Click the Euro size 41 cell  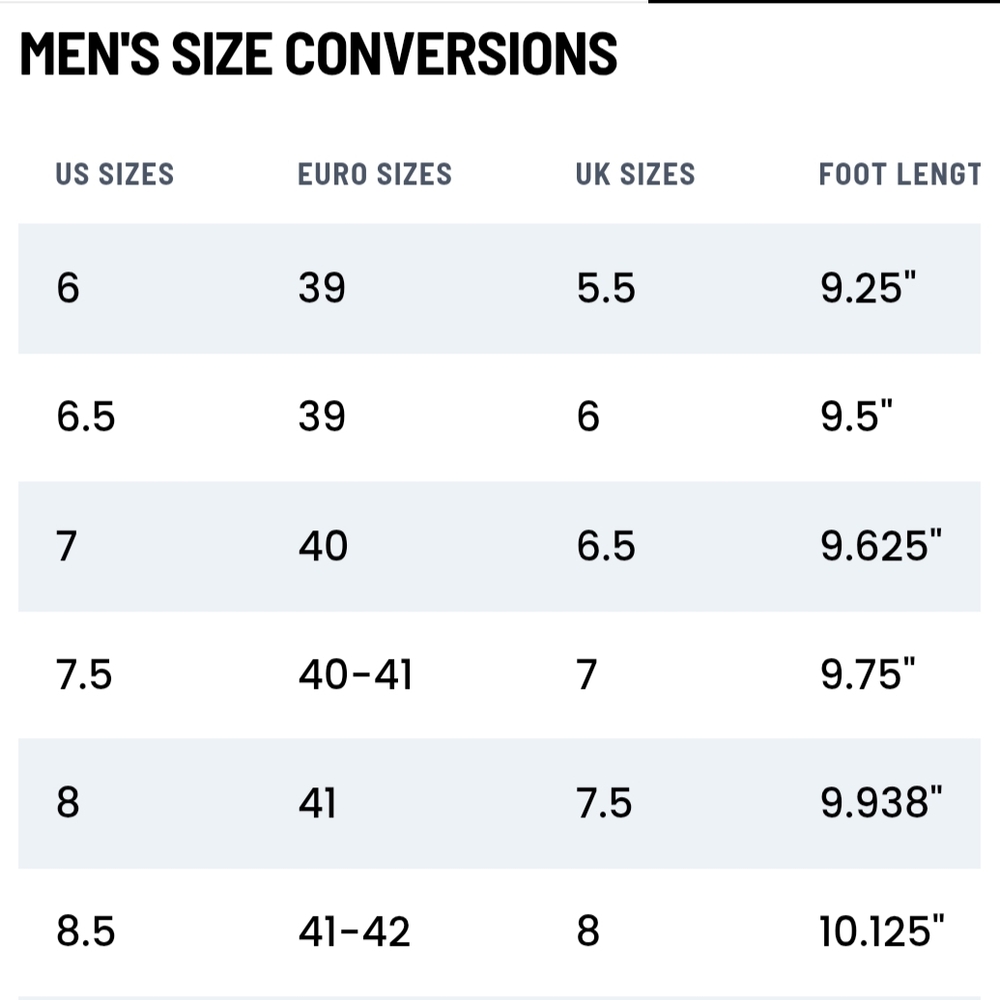click(317, 803)
